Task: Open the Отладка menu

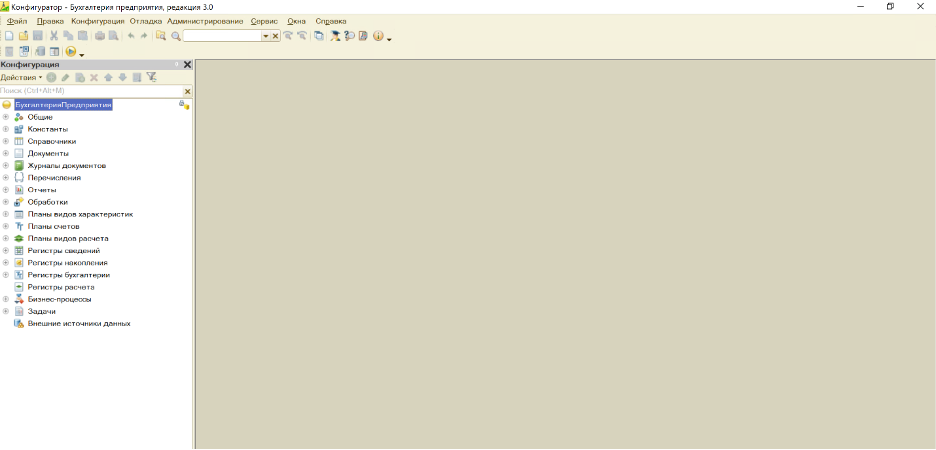Action: tap(146, 21)
